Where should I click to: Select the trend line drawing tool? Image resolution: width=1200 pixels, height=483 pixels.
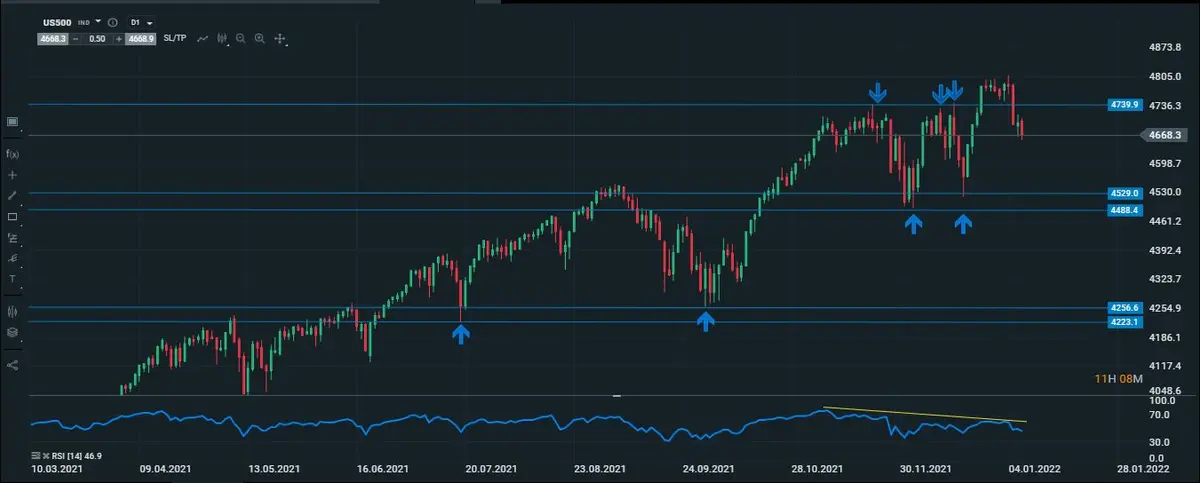[x=13, y=196]
